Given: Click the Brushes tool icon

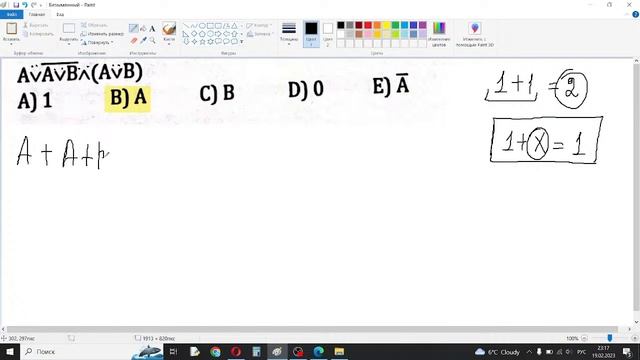Looking at the screenshot, I should [169, 29].
